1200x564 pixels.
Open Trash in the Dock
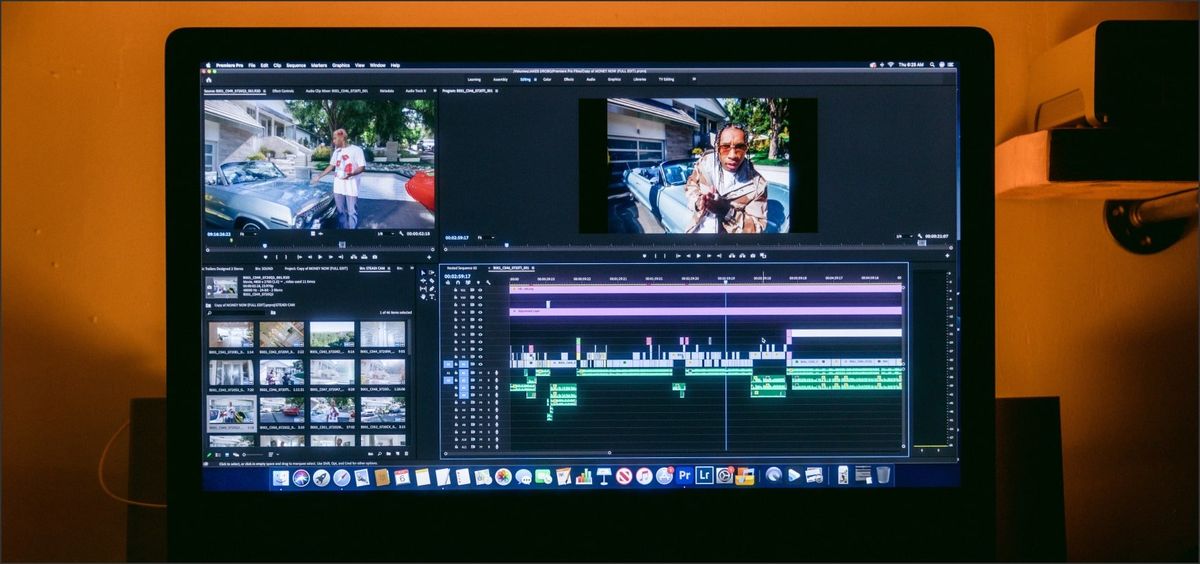click(883, 475)
